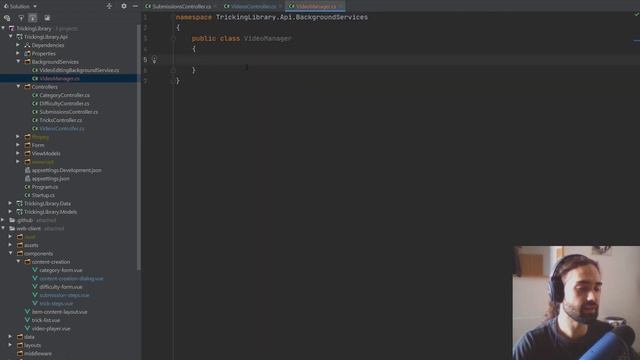Click the BackgroundServices namespace text in editor
This screenshot has height=360, width=640.
333,17
